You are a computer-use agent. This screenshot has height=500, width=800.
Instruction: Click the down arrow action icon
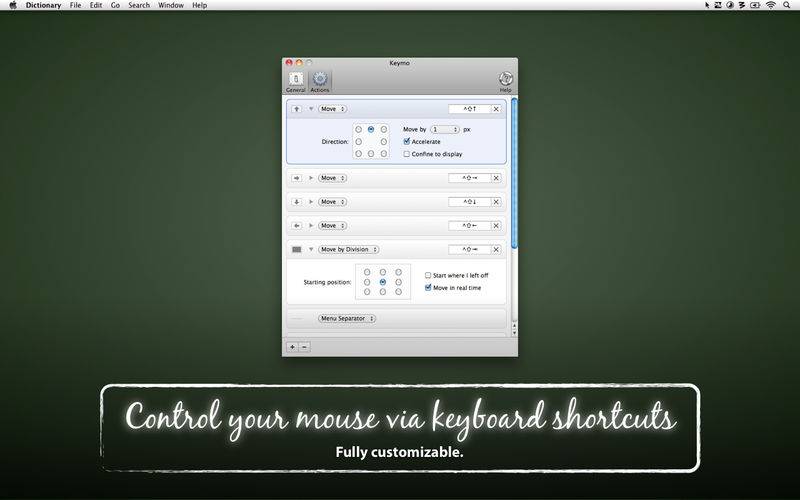(x=297, y=201)
